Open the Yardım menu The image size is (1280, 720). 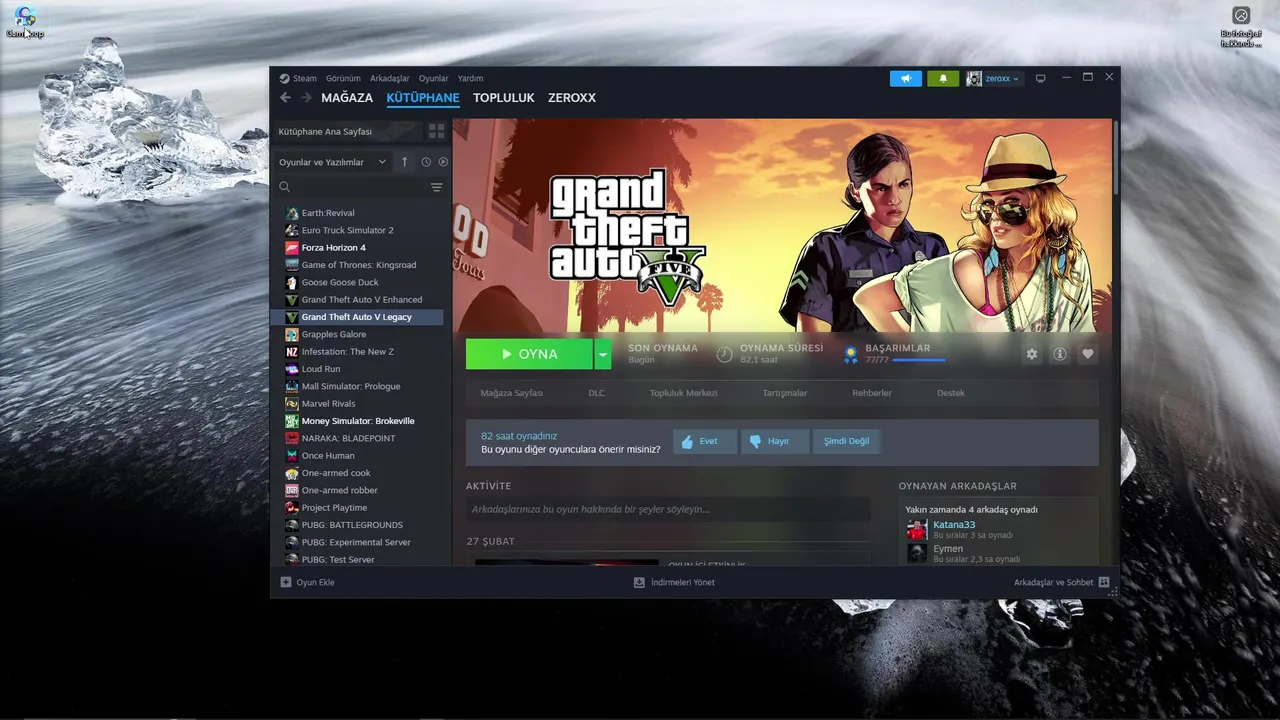click(470, 78)
